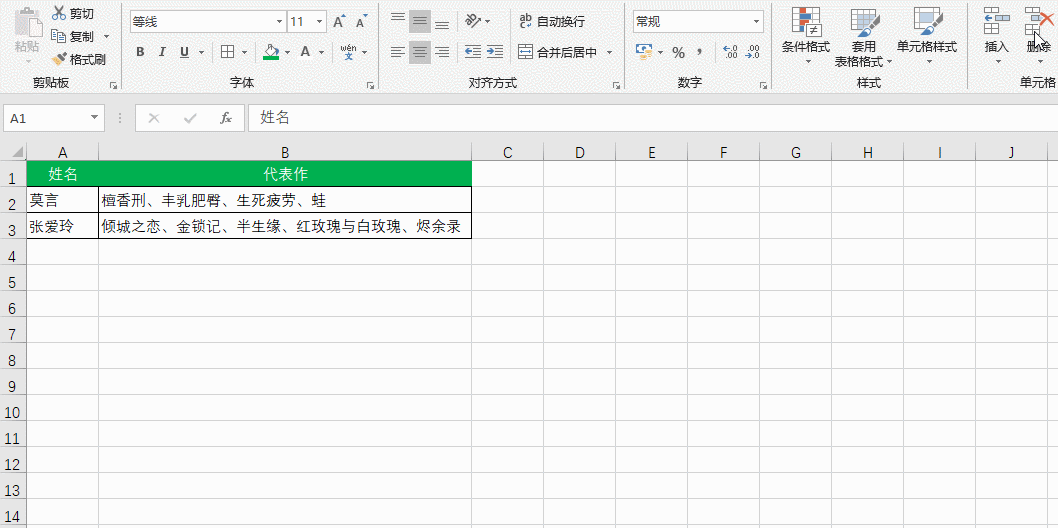Apply the Fill Color paint bucket
The image size is (1058, 528).
pyautogui.click(x=271, y=52)
